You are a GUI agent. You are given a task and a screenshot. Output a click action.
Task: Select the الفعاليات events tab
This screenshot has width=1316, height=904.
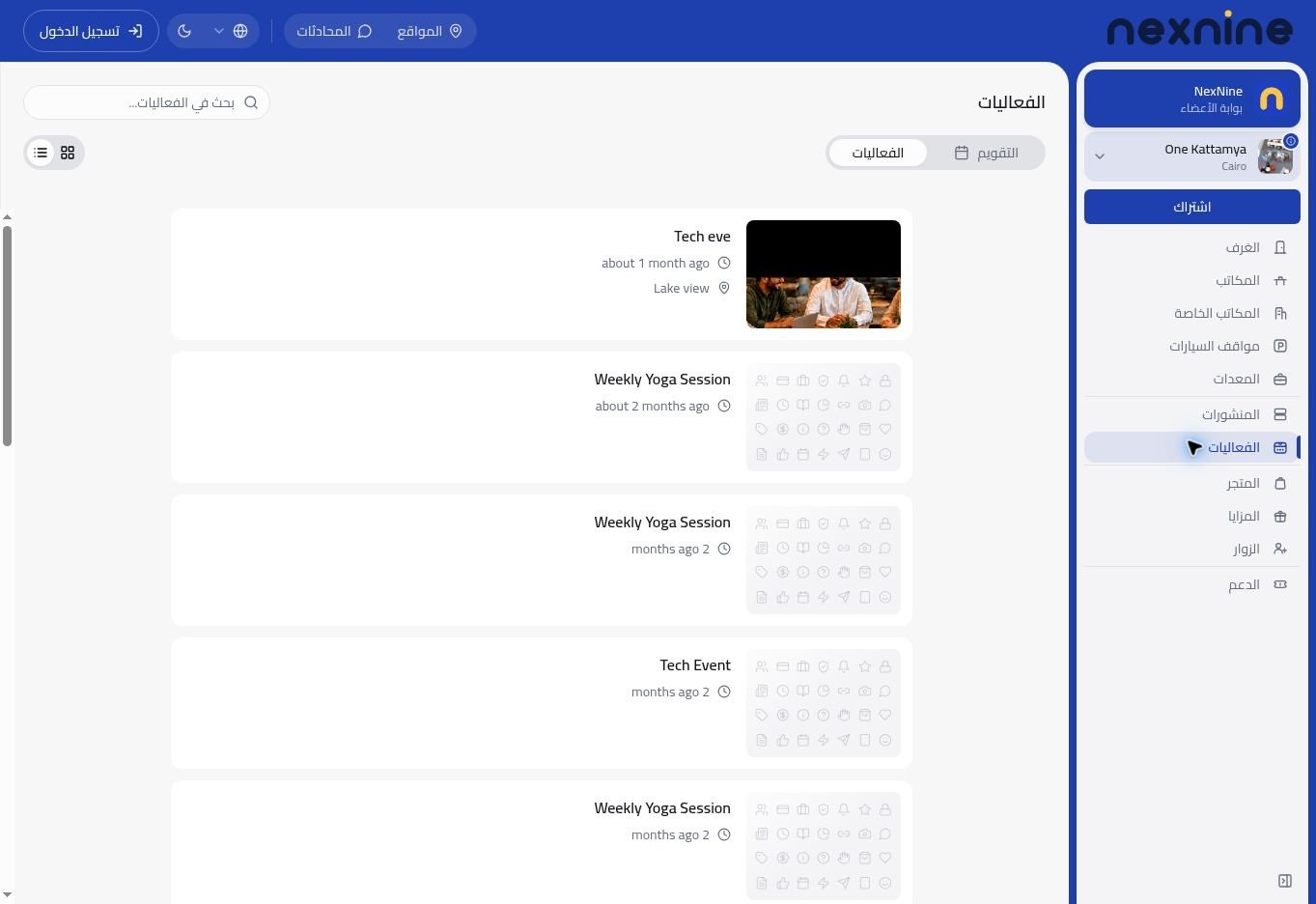coord(878,153)
